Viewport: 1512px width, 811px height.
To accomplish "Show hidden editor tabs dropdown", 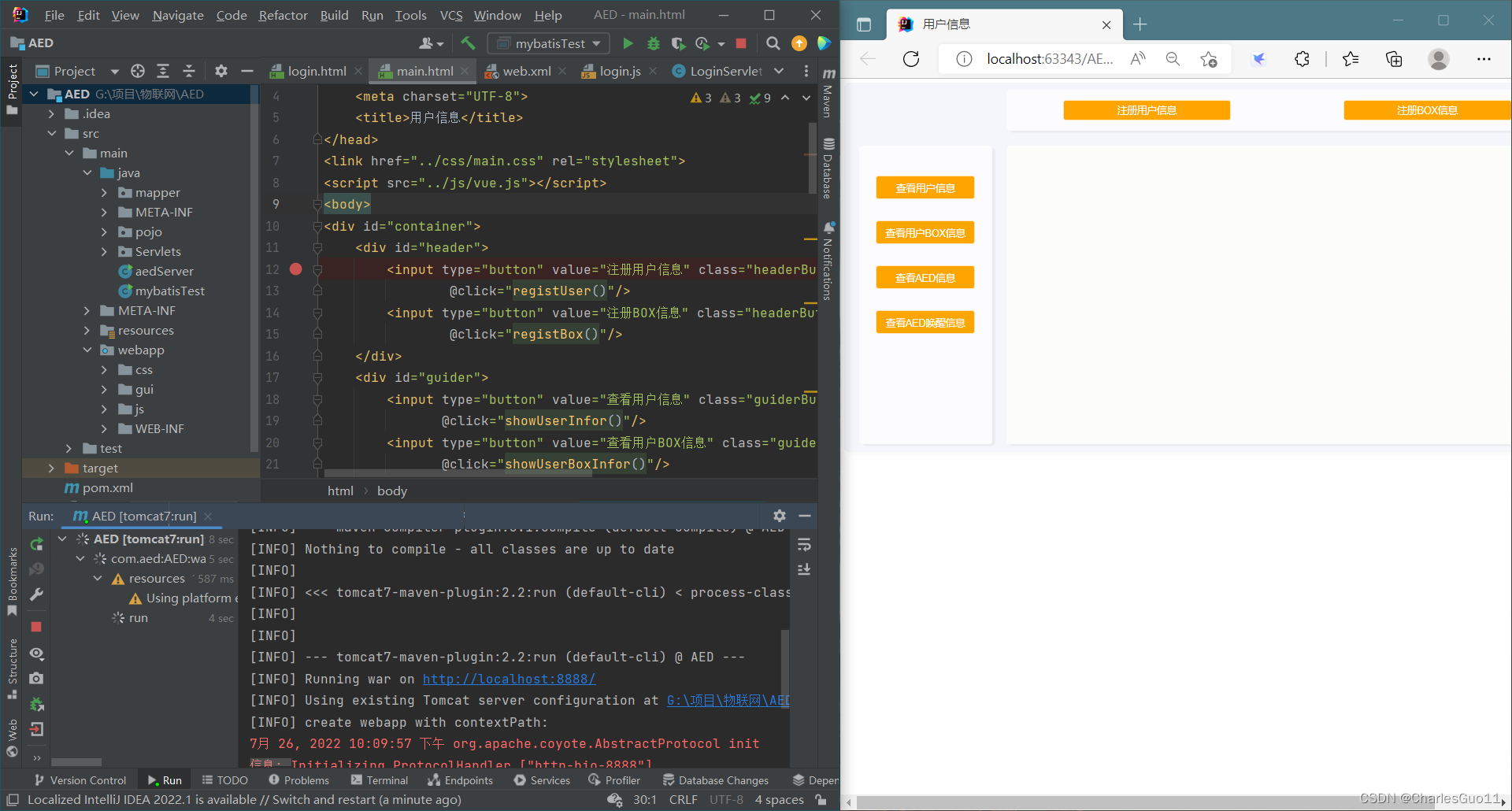I will tap(779, 71).
